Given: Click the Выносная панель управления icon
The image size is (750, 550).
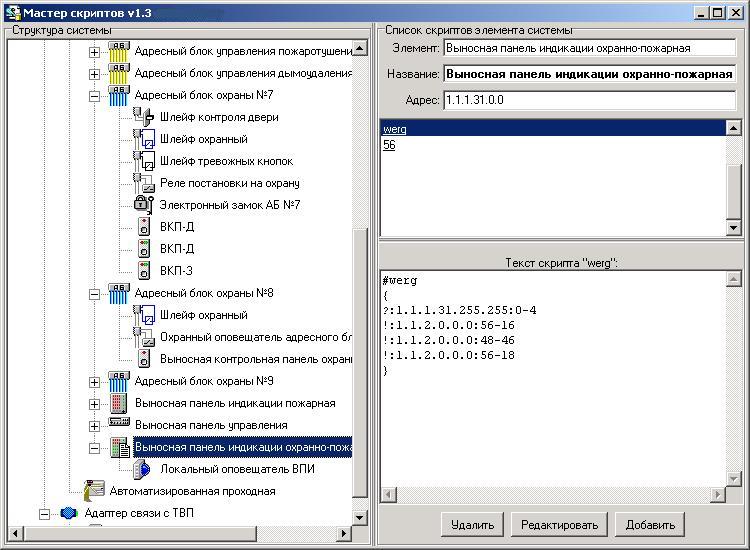Looking at the screenshot, I should click(x=119, y=422).
